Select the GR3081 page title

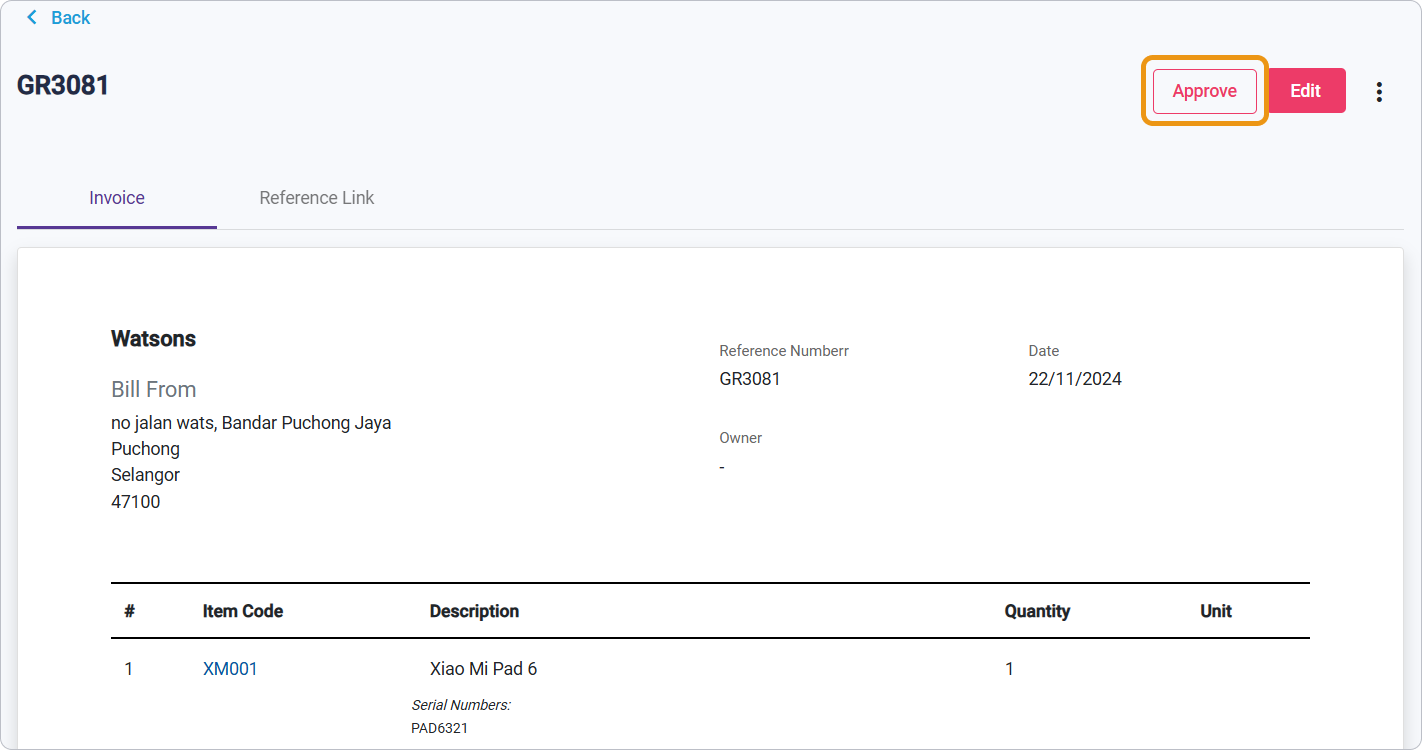point(63,85)
